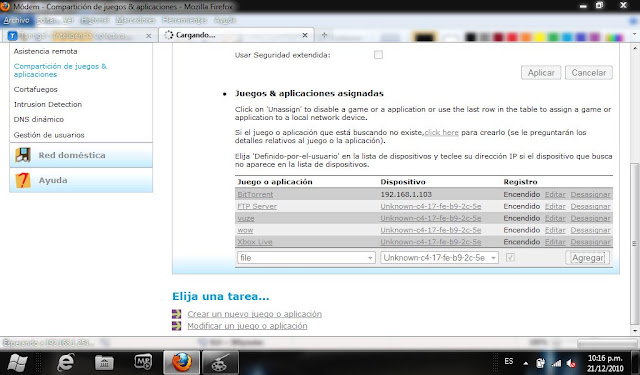Screen dimensions: 640x375
Task: Open Crear un nuevo juego o aplicación
Action: [x=254, y=314]
